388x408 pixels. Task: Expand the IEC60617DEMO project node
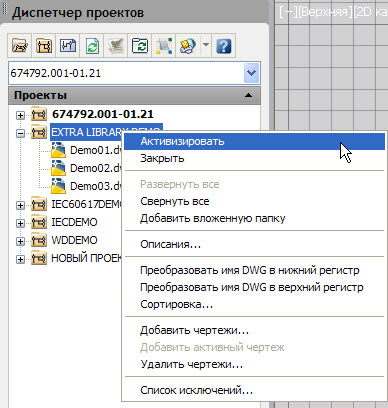[20, 205]
